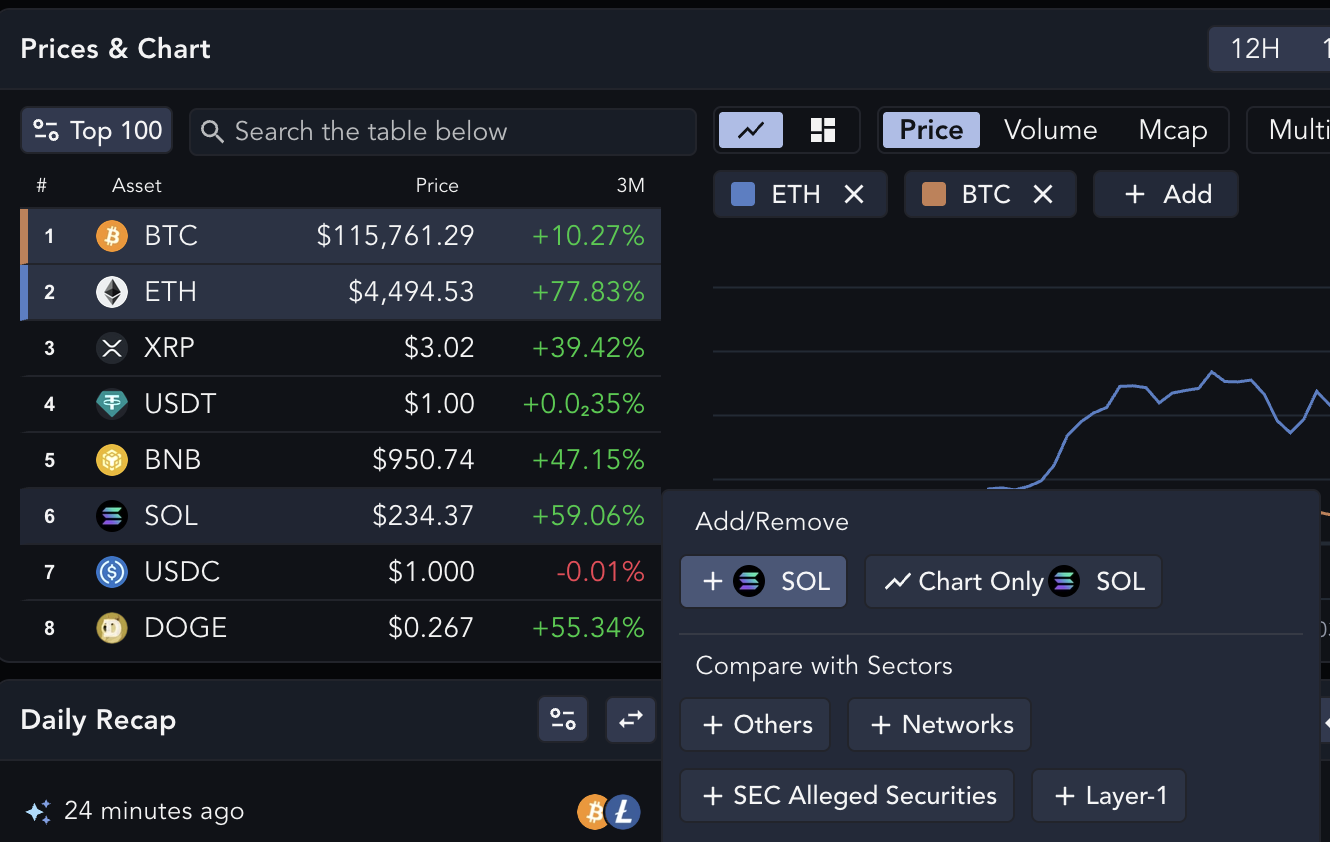Click the XRP asset name
The image size is (1330, 842).
coord(169,348)
